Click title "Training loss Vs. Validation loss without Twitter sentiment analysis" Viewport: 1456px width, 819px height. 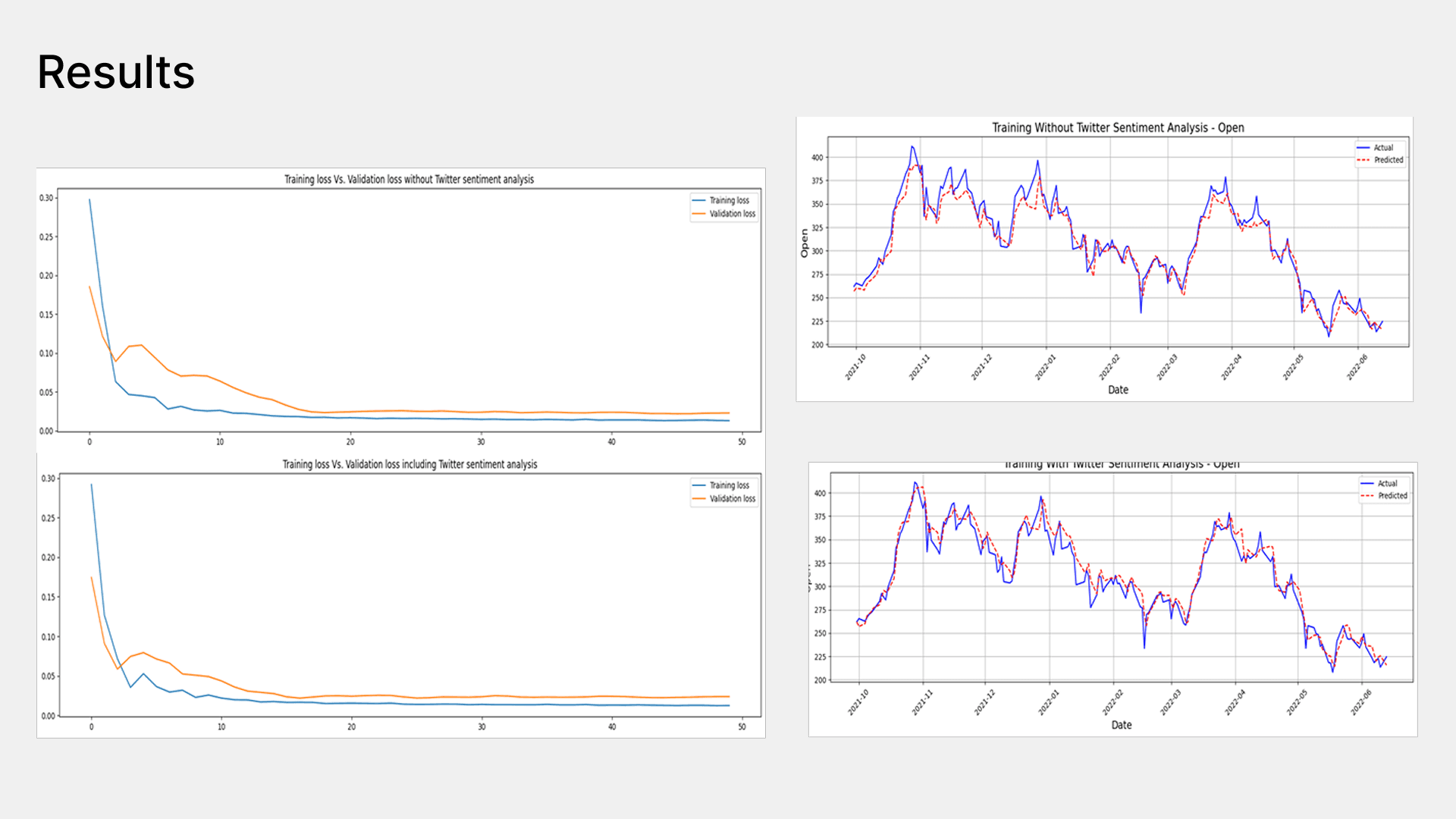click(x=409, y=180)
